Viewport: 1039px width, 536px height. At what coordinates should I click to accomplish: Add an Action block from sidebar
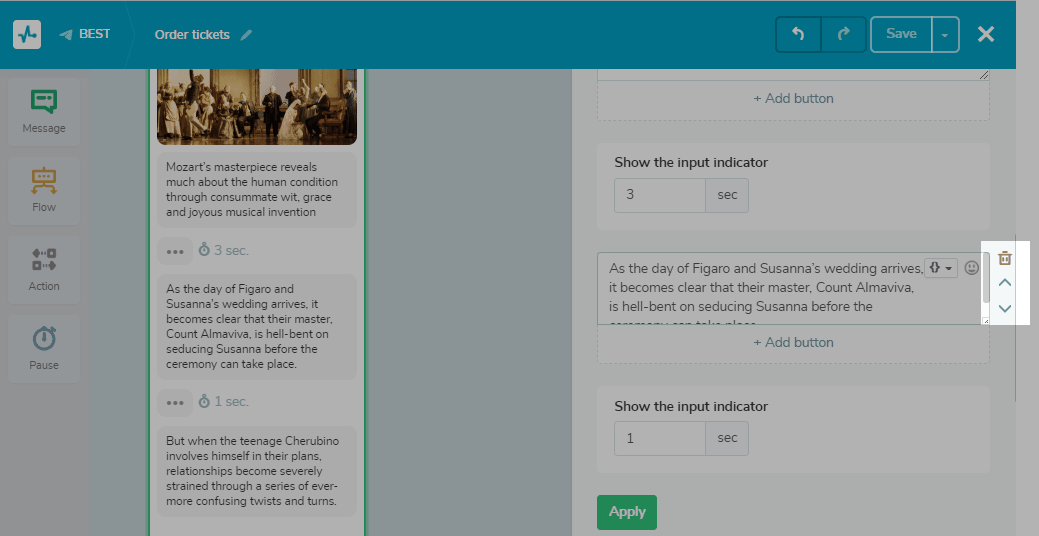[44, 267]
